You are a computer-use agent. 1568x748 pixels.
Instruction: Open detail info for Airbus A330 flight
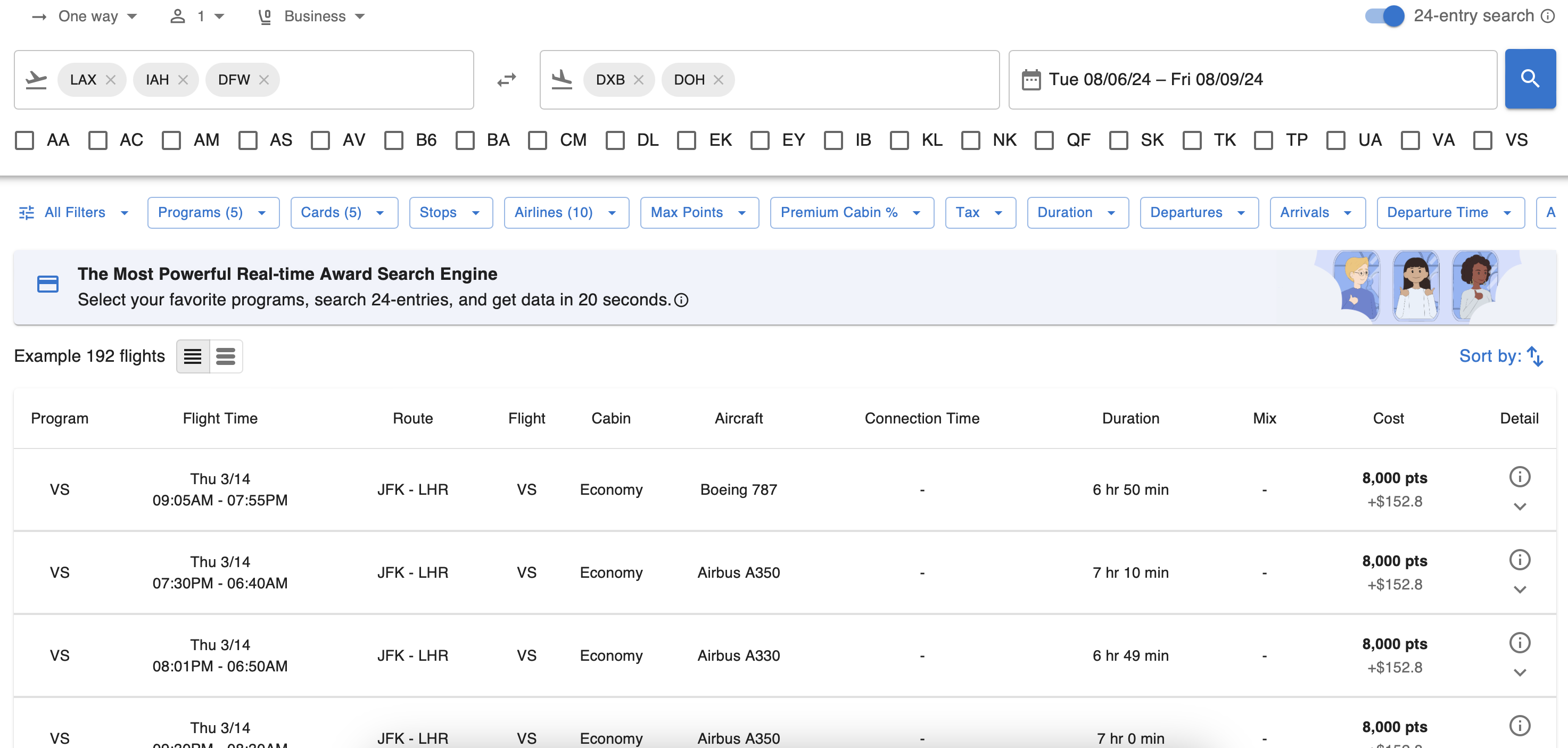pyautogui.click(x=1520, y=642)
